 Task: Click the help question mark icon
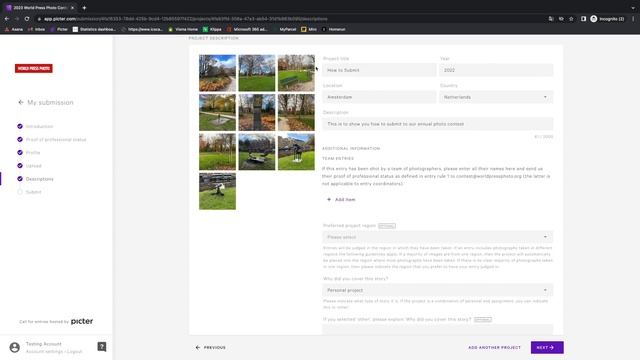pyautogui.click(x=102, y=347)
